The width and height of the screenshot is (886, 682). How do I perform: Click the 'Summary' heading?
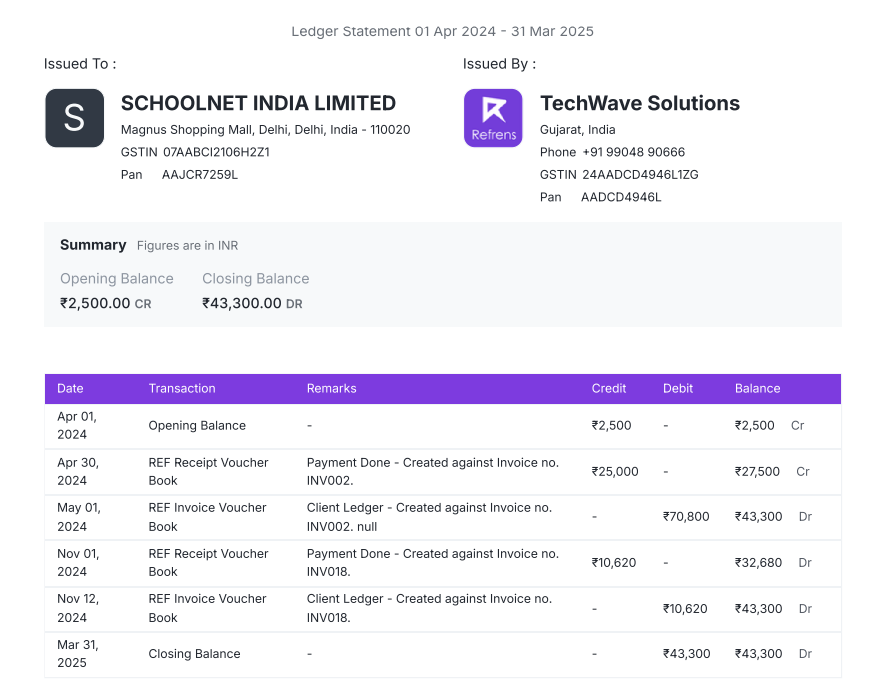click(93, 245)
